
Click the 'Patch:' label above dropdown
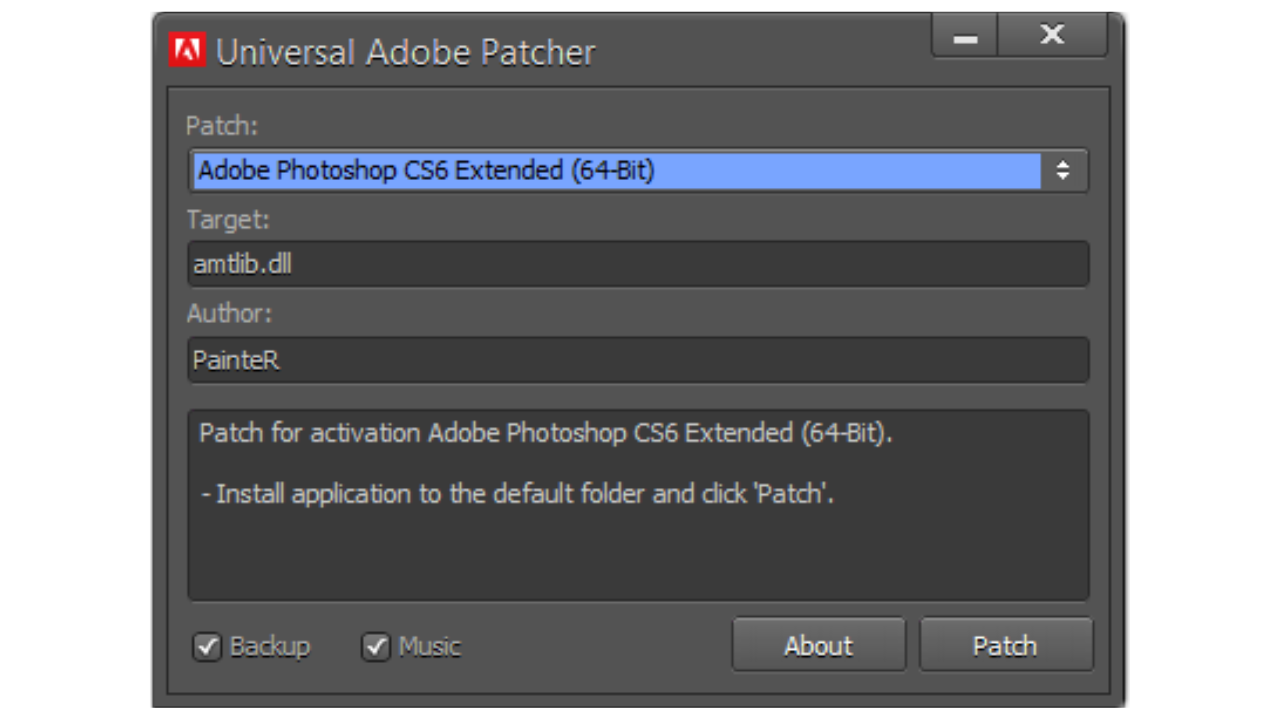[x=221, y=126]
